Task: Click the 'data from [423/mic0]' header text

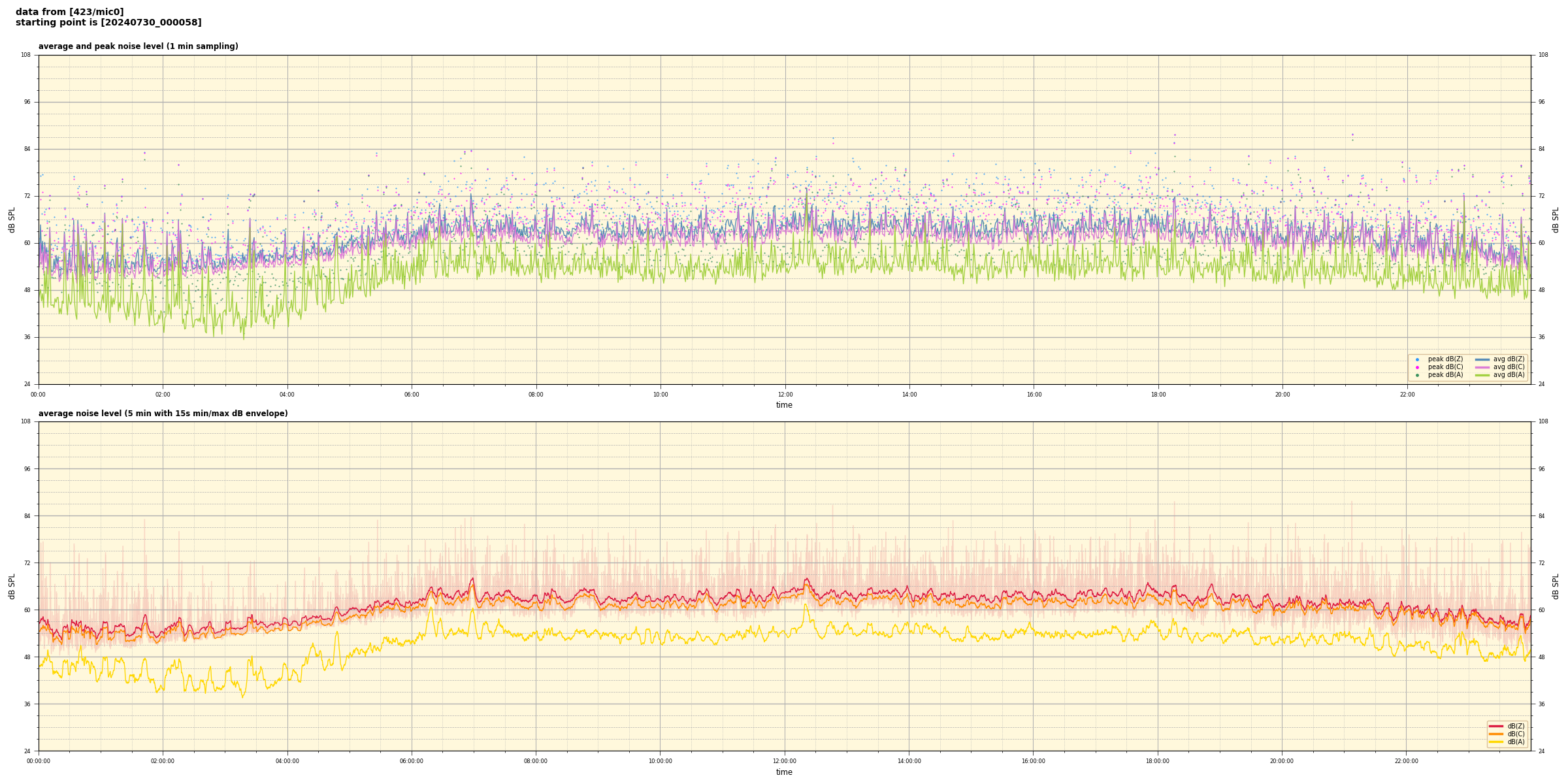Action: tap(69, 12)
